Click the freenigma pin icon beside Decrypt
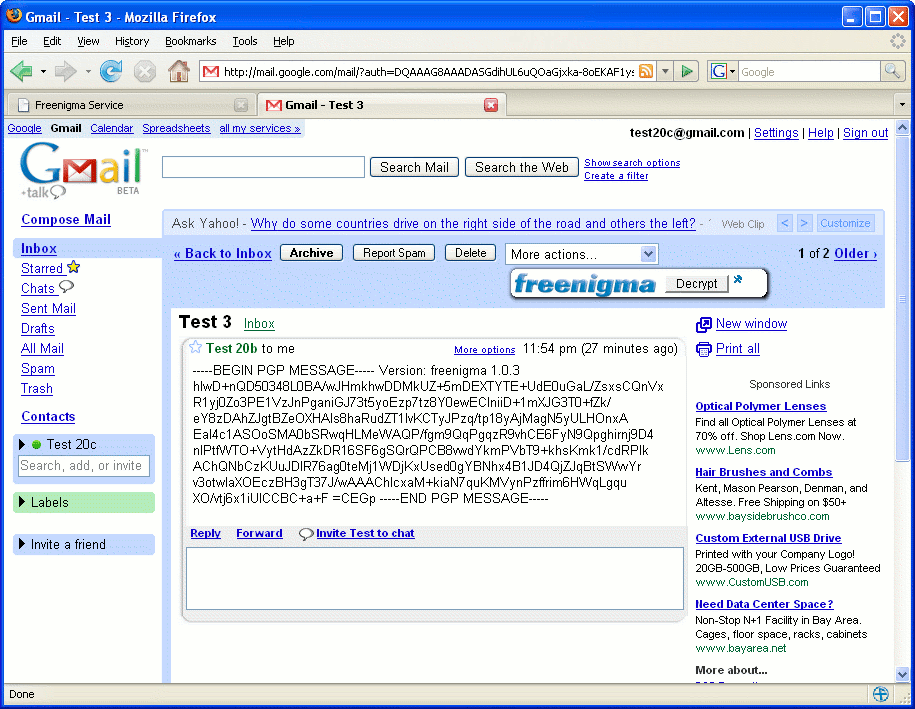This screenshot has width=915, height=709. pyautogui.click(x=738, y=280)
